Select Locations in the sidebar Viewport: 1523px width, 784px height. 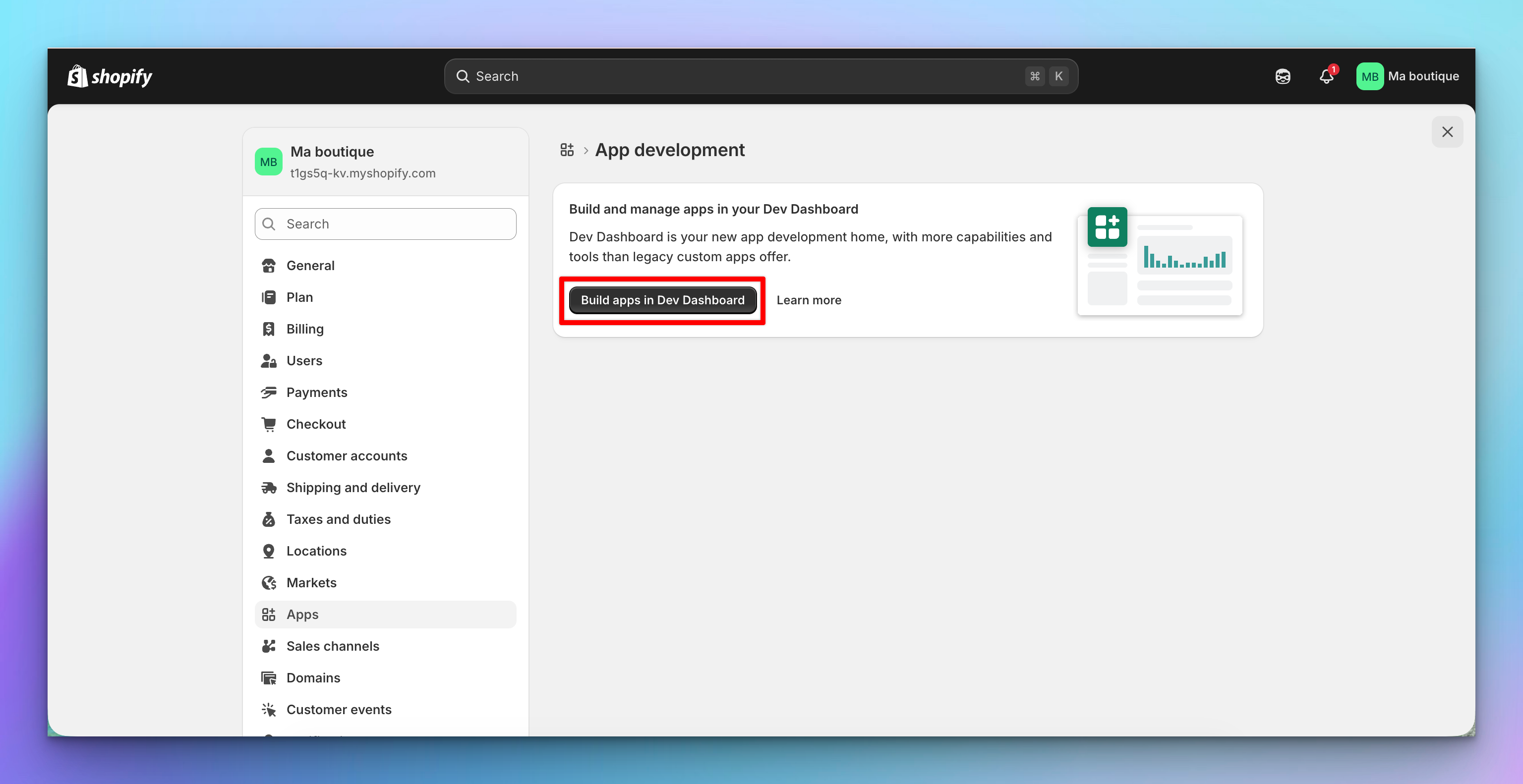(x=386, y=551)
